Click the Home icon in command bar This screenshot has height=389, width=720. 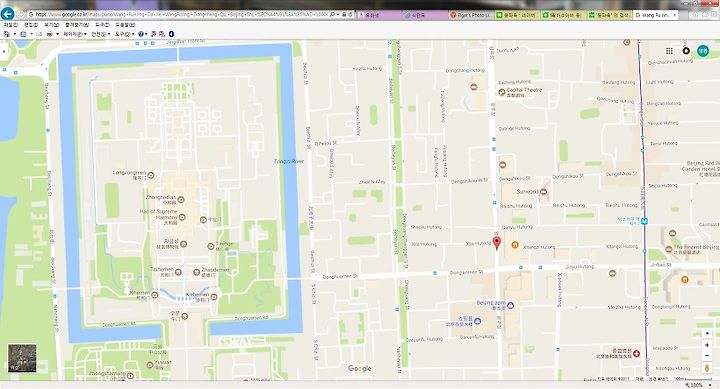click(x=6, y=34)
